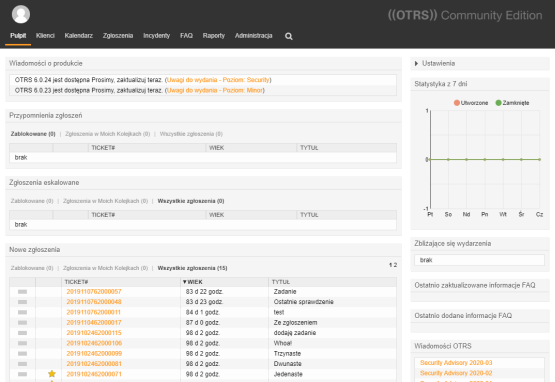
Task: Open the FAQ menu
Action: [x=186, y=35]
